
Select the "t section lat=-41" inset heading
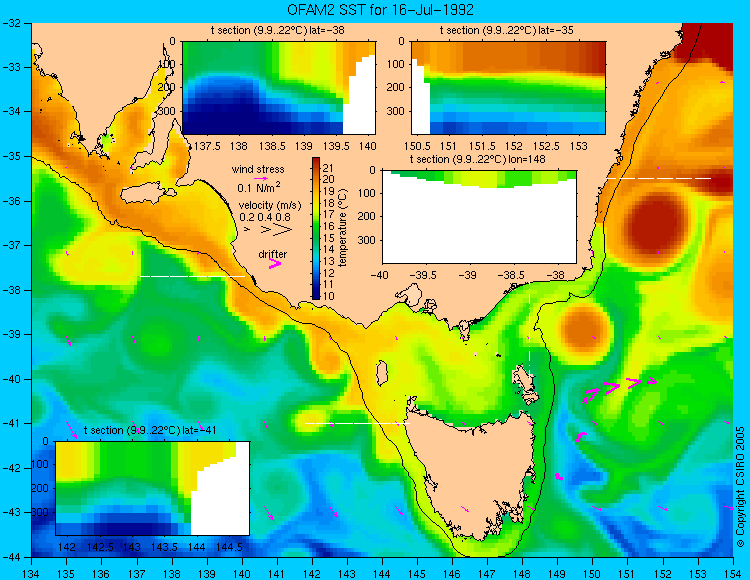150,430
